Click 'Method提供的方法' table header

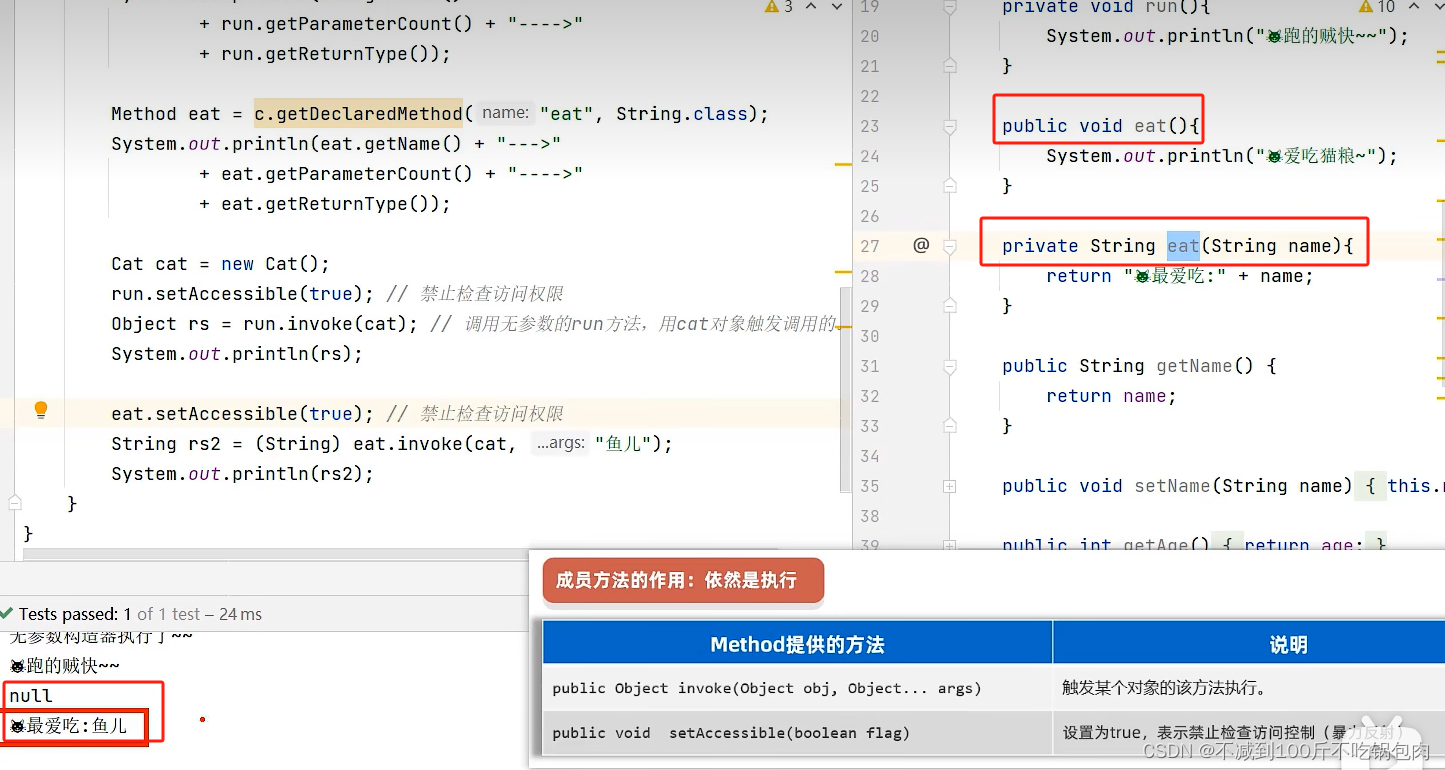[797, 645]
